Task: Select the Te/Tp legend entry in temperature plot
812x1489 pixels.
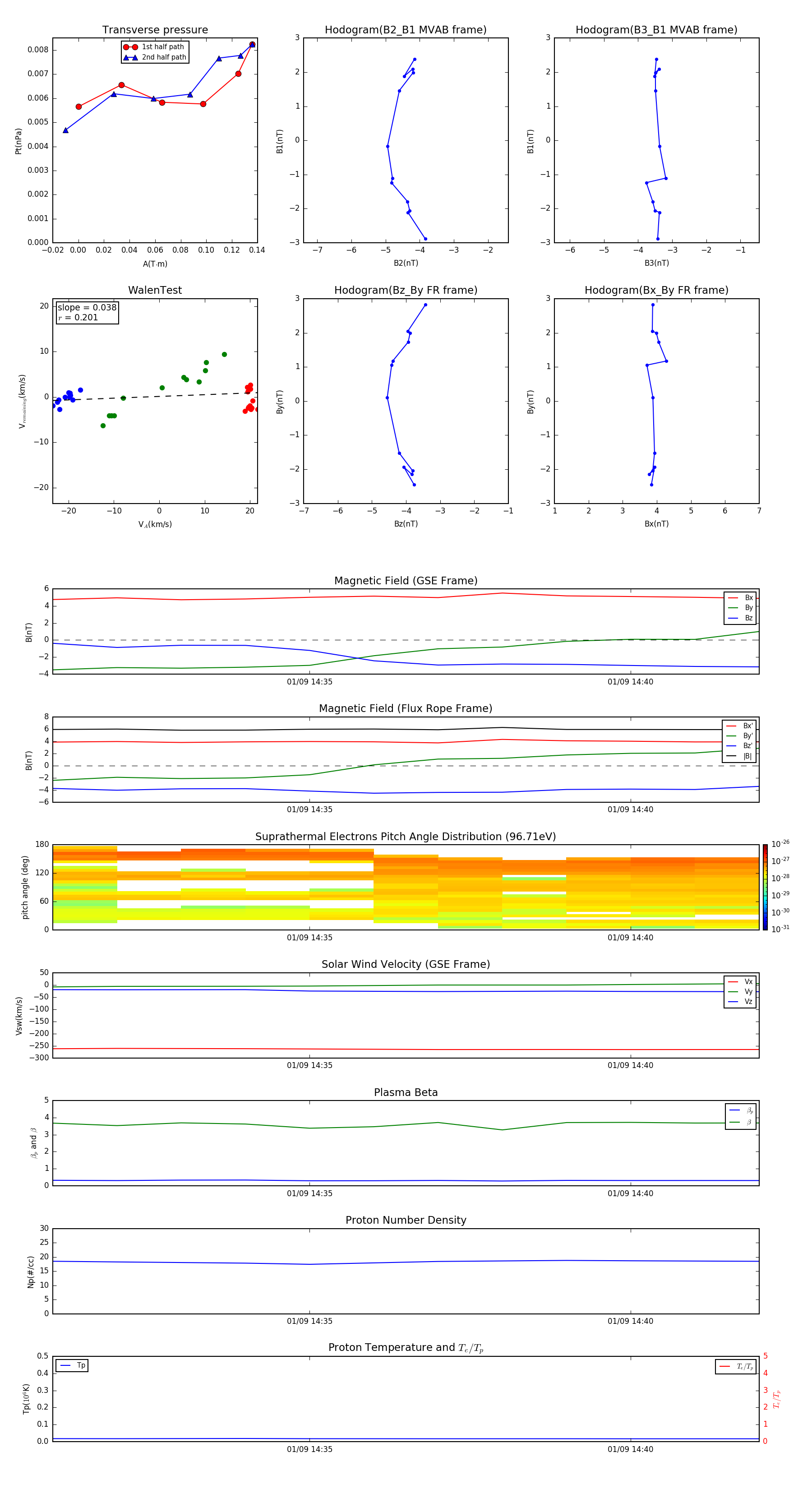Action: (736, 1366)
